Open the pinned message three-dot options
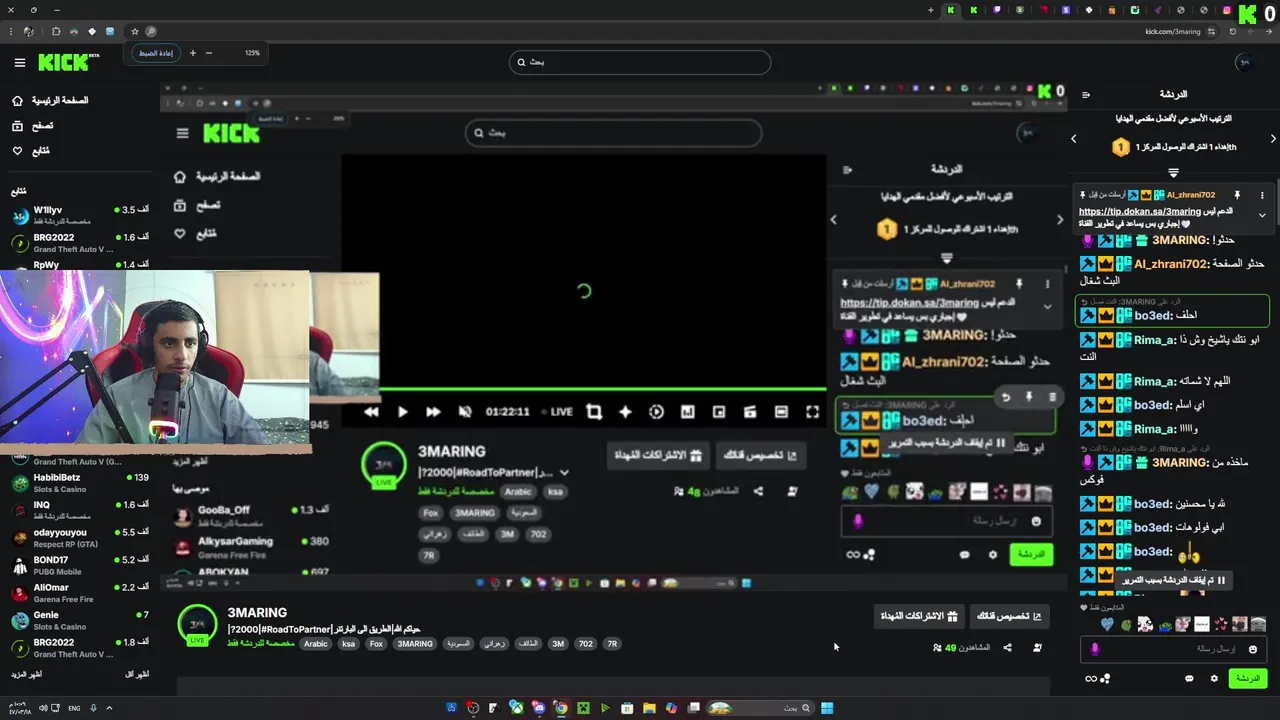This screenshot has height=720, width=1280. pyautogui.click(x=1262, y=195)
